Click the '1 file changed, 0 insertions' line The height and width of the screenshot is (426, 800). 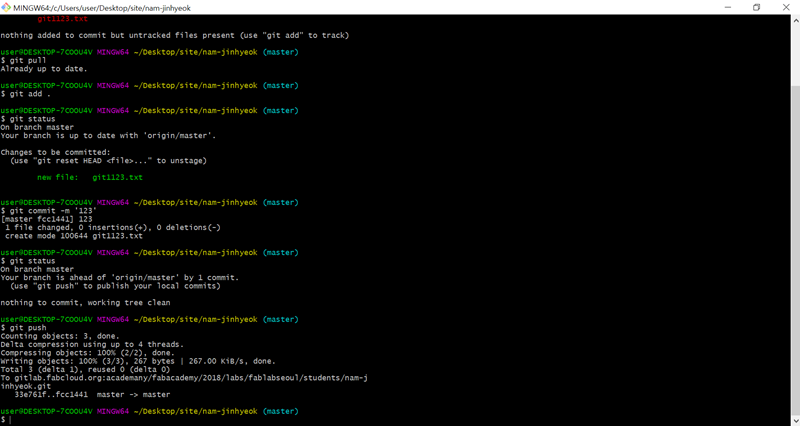113,228
